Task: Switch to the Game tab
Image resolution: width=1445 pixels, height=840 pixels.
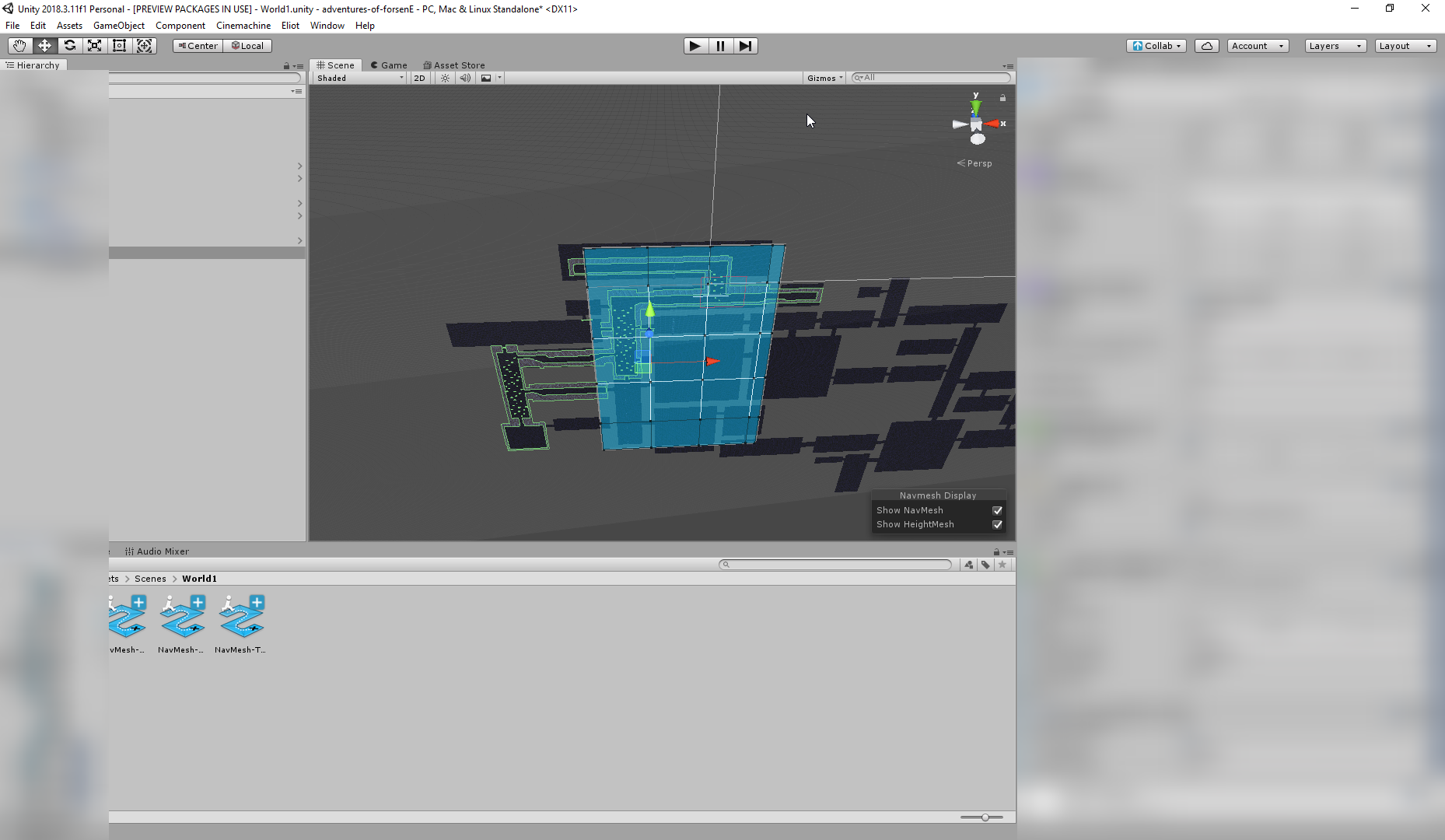Action: [x=389, y=65]
